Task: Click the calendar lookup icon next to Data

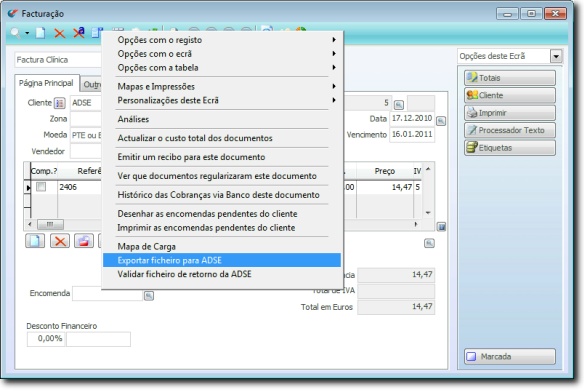Action: [x=441, y=121]
